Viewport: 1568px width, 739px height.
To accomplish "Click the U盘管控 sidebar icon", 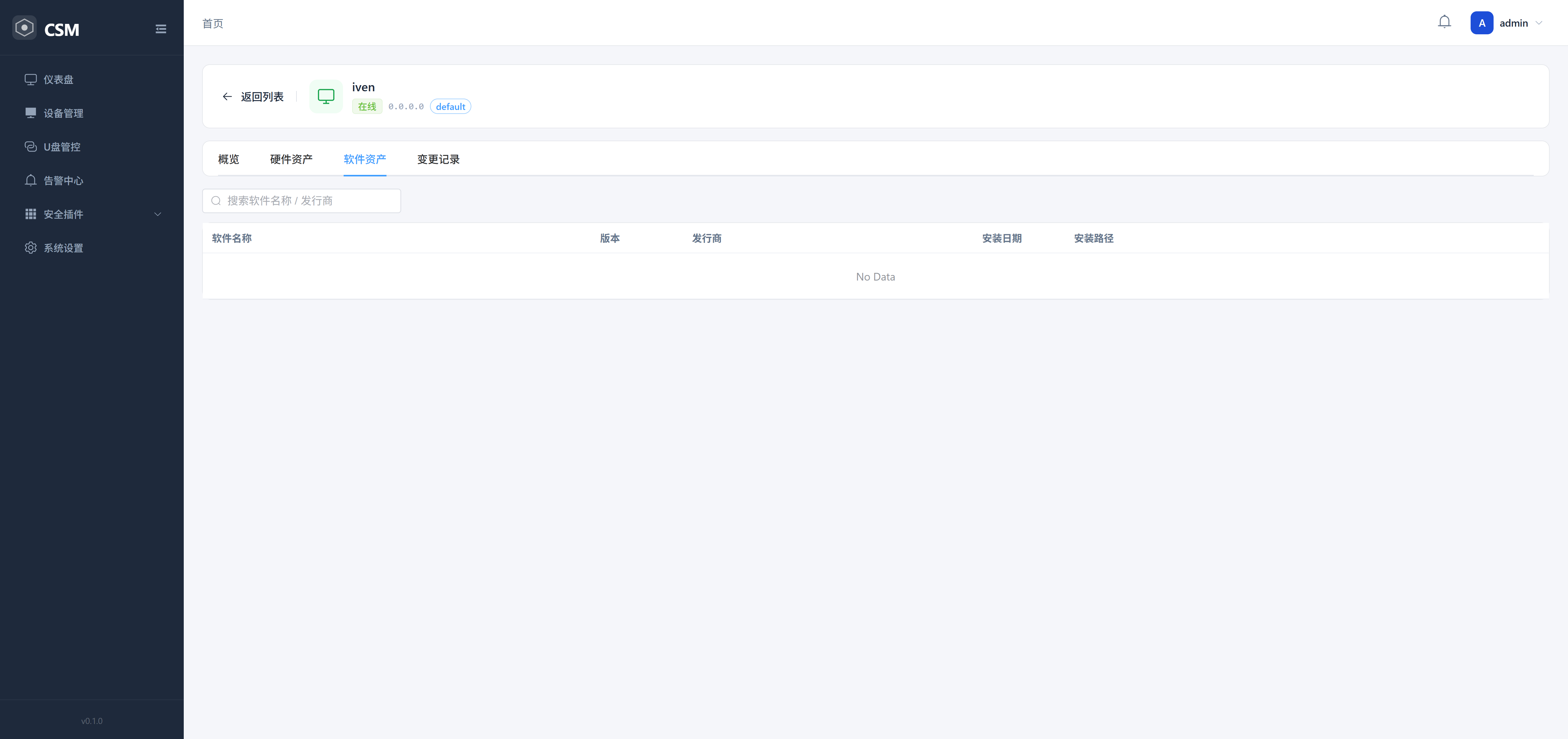I will [30, 147].
